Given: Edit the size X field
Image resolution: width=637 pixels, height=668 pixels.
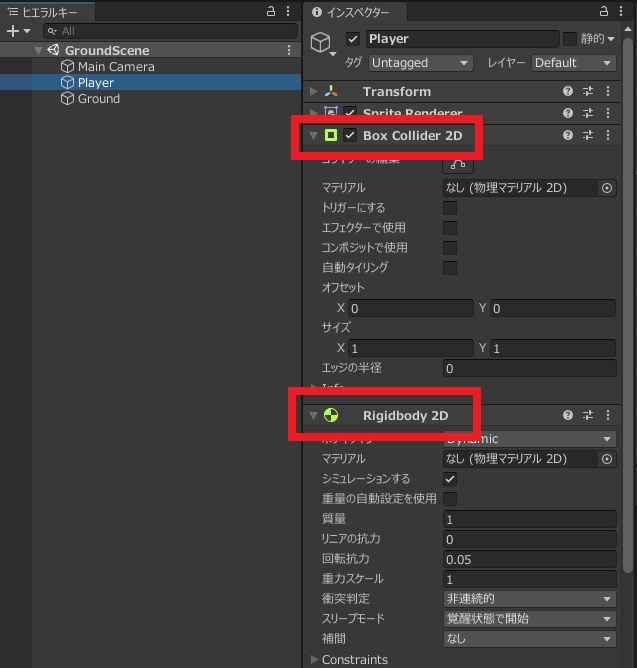Looking at the screenshot, I should 411,348.
